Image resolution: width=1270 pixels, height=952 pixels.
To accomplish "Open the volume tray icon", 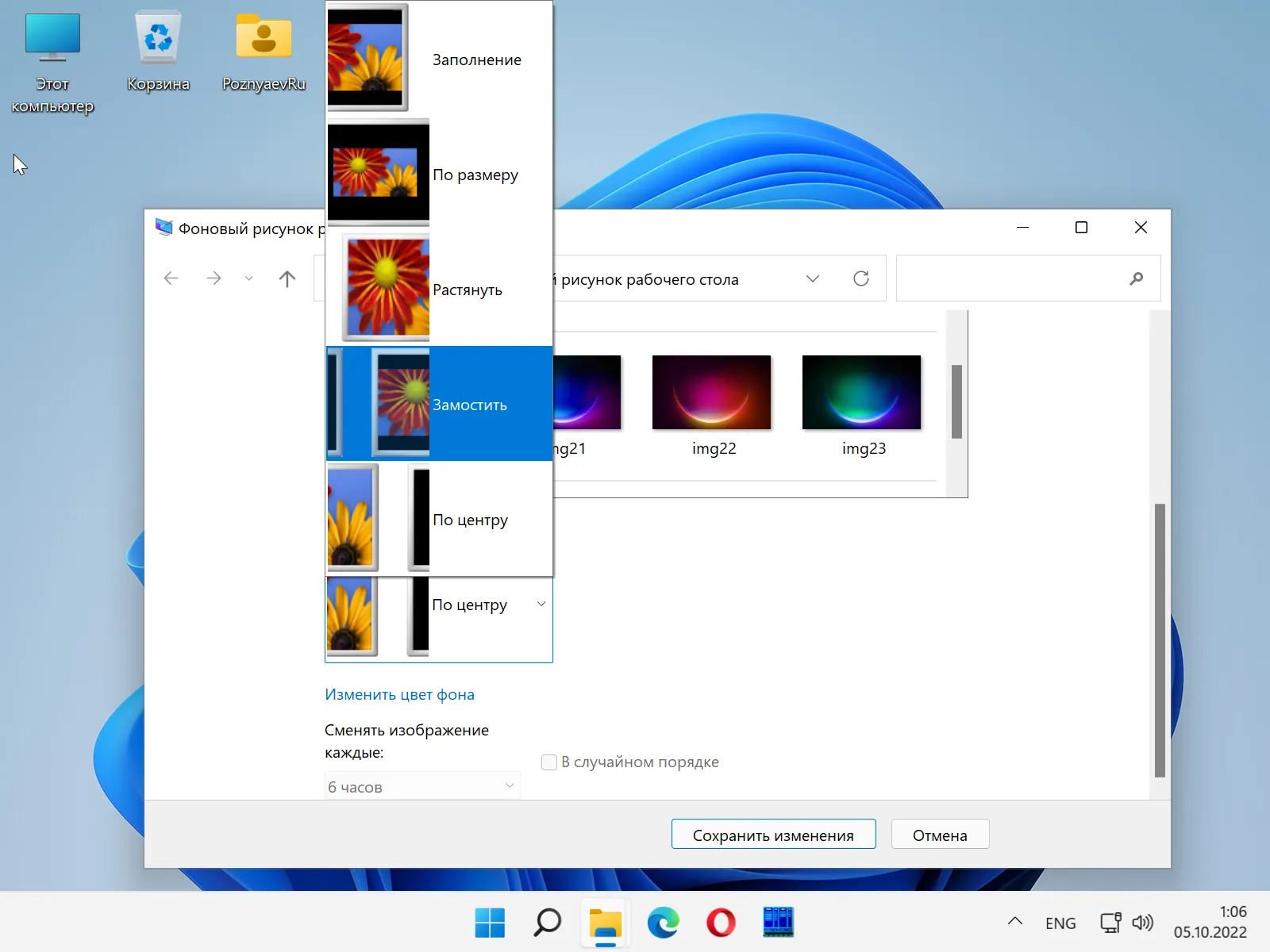I will click(x=1142, y=923).
